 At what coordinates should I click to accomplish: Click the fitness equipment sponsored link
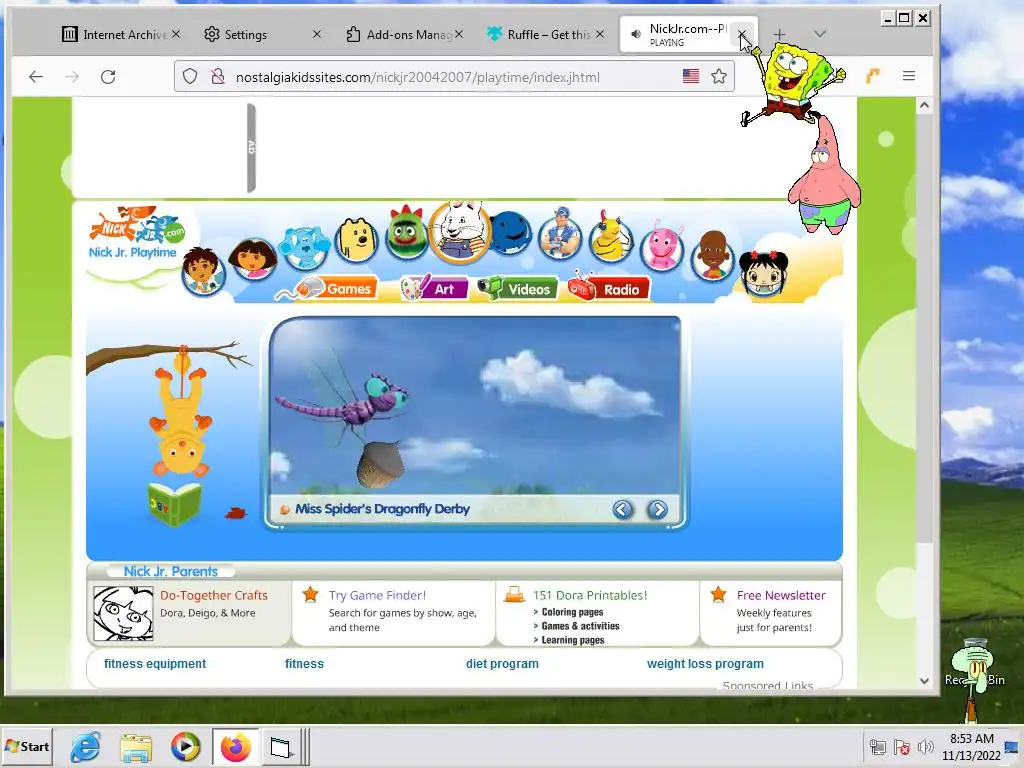tap(155, 664)
